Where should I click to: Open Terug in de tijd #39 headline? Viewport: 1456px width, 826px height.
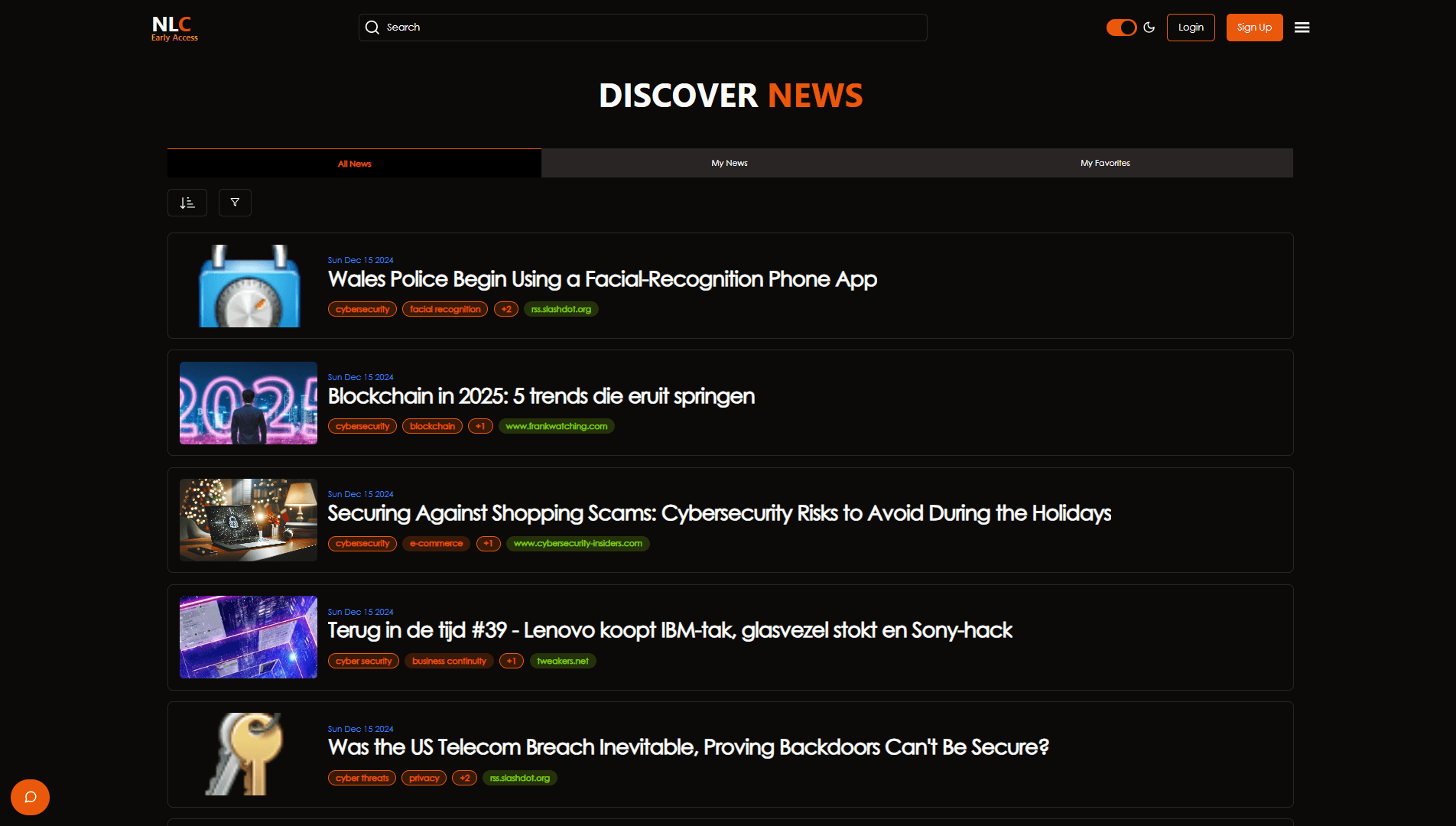coord(670,630)
